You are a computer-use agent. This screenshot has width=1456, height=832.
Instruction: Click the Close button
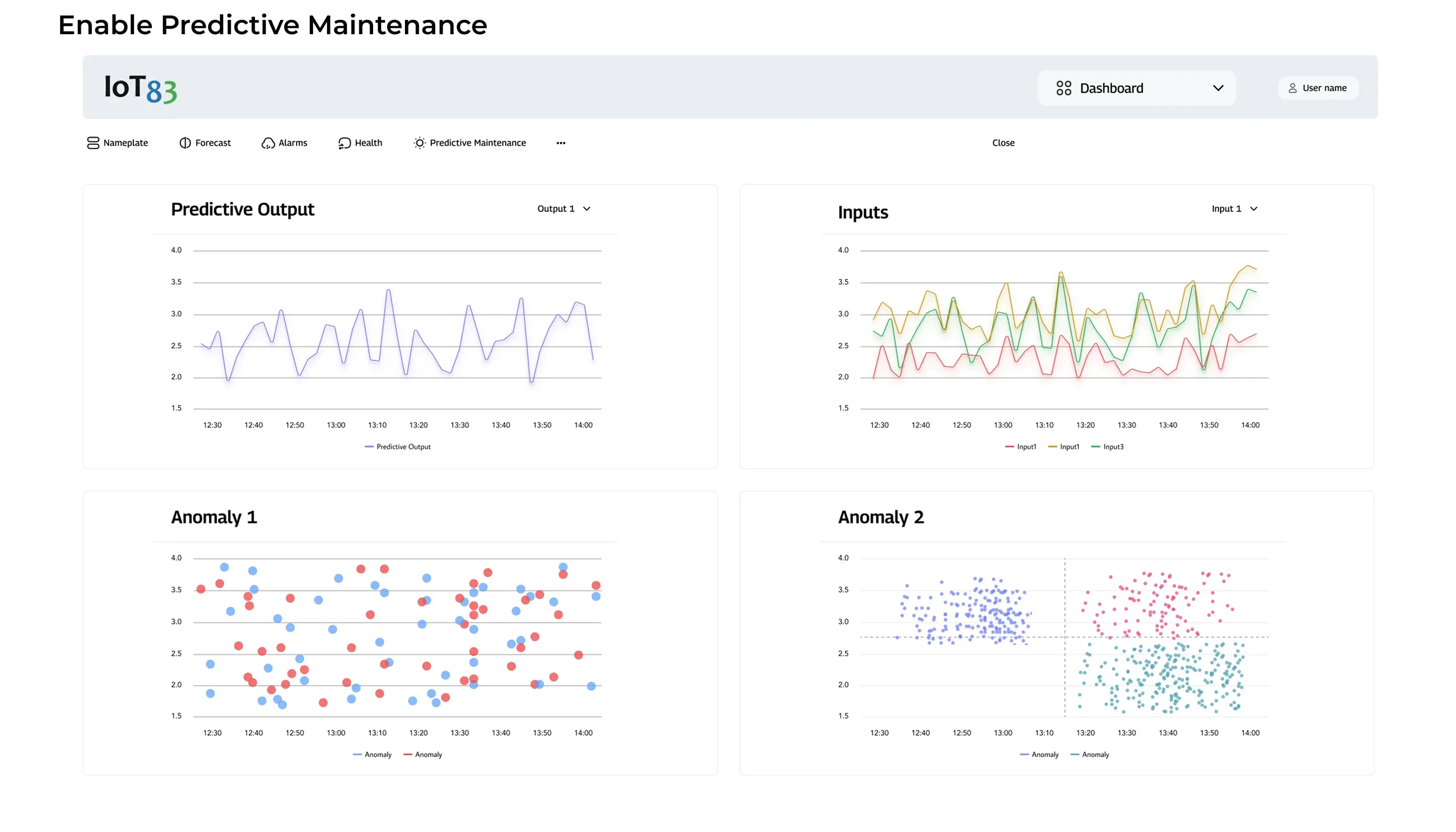(1003, 143)
